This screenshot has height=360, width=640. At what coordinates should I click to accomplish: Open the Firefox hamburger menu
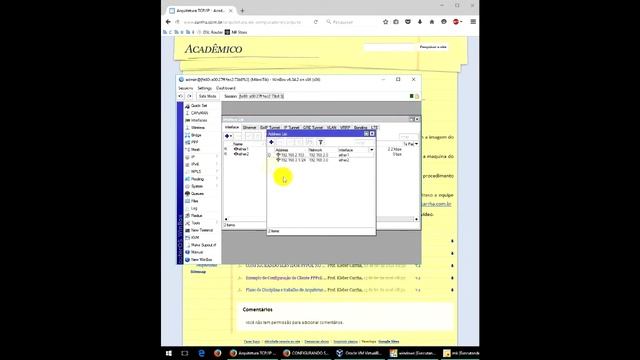tap(473, 22)
